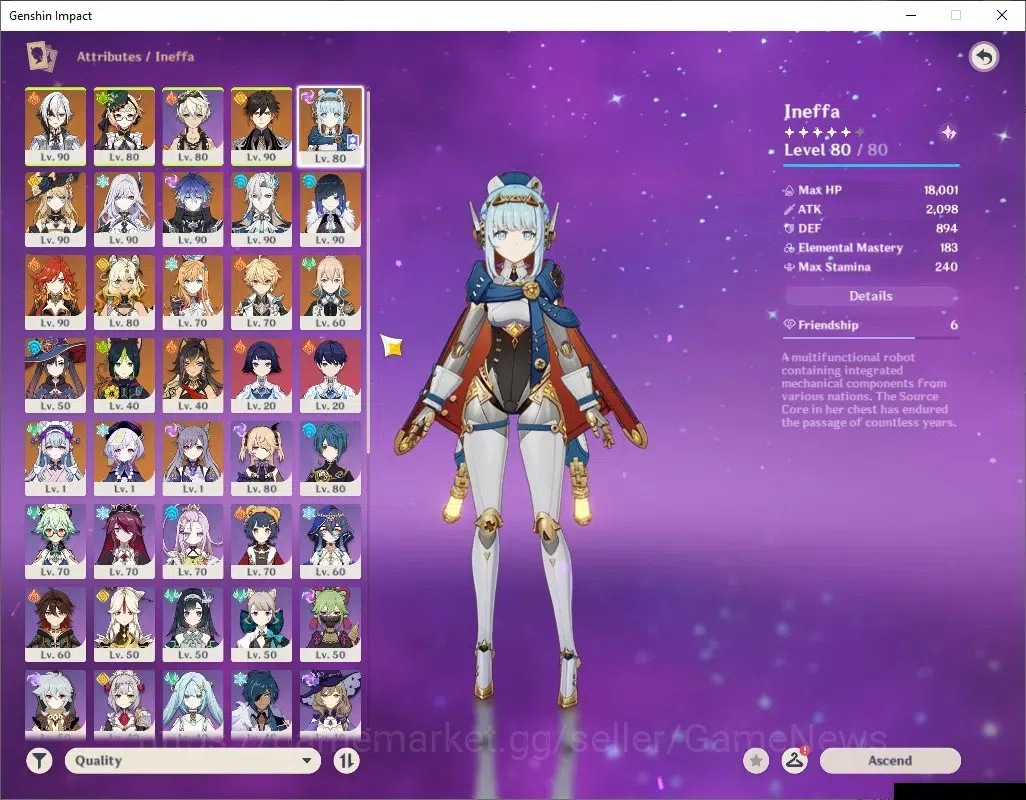Open the character filter funnel icon
The image size is (1026, 800).
(x=39, y=761)
